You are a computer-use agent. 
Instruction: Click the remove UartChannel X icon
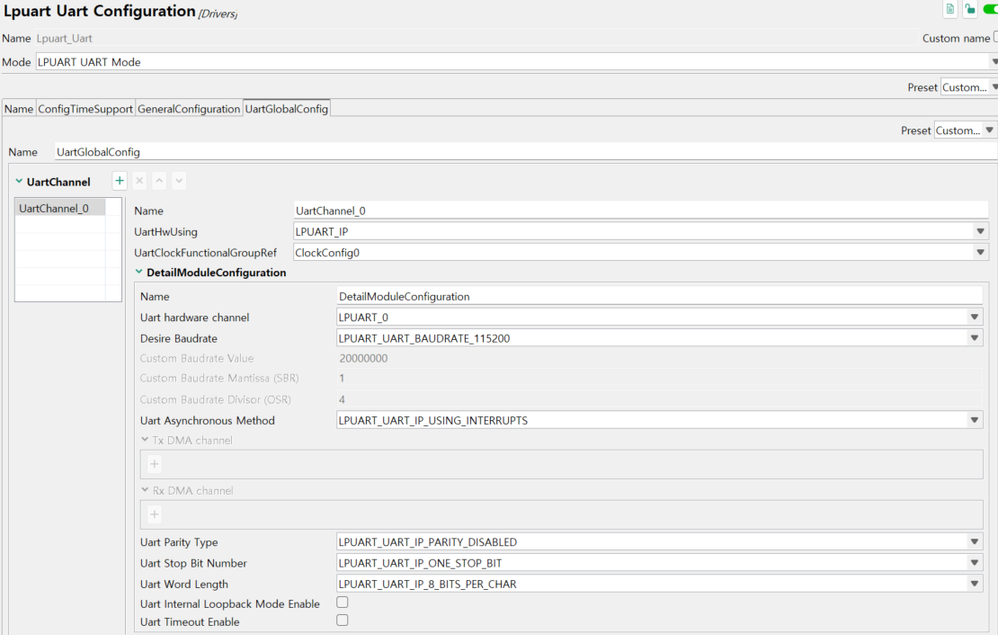coord(139,181)
